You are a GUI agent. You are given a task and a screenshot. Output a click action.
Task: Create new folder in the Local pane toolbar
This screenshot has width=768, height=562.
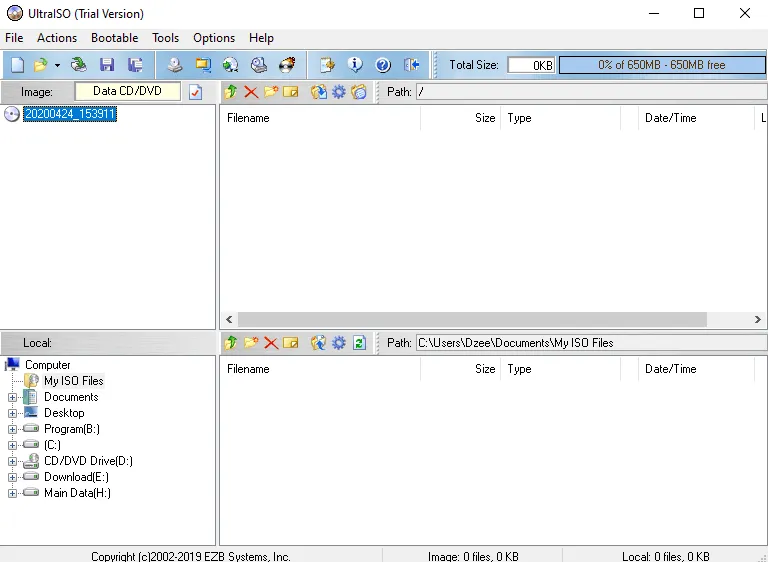click(251, 342)
